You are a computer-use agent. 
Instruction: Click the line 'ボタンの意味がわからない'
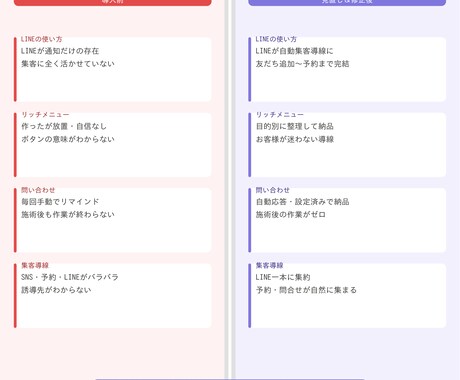coord(68,139)
